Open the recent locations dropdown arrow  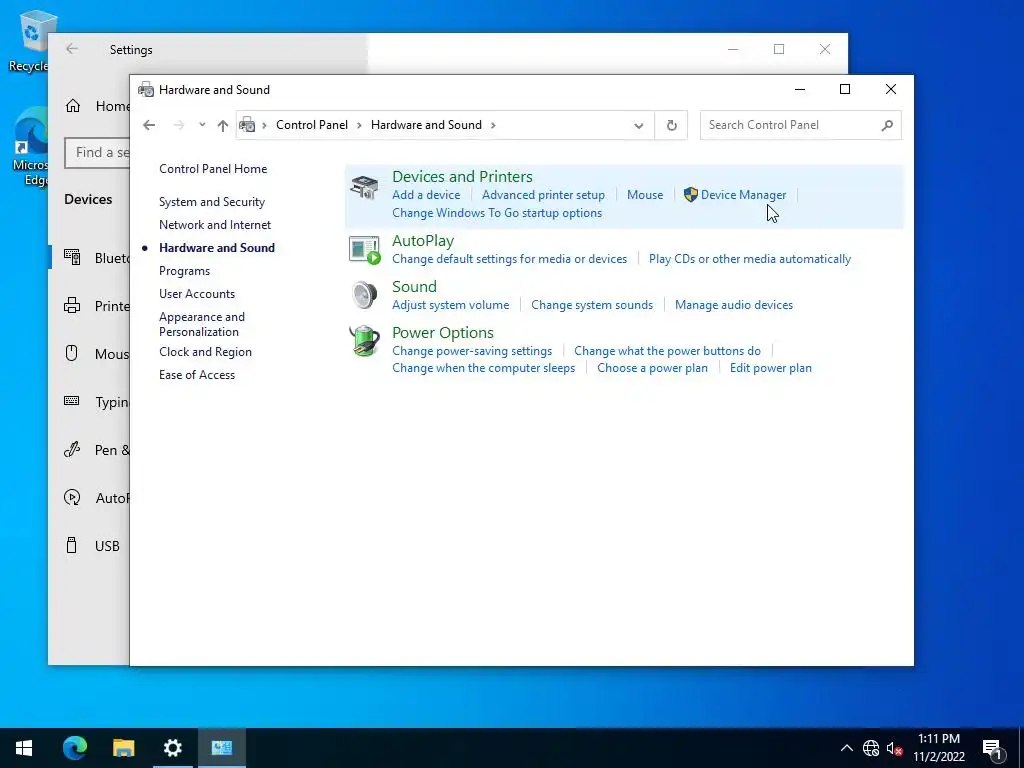(202, 125)
